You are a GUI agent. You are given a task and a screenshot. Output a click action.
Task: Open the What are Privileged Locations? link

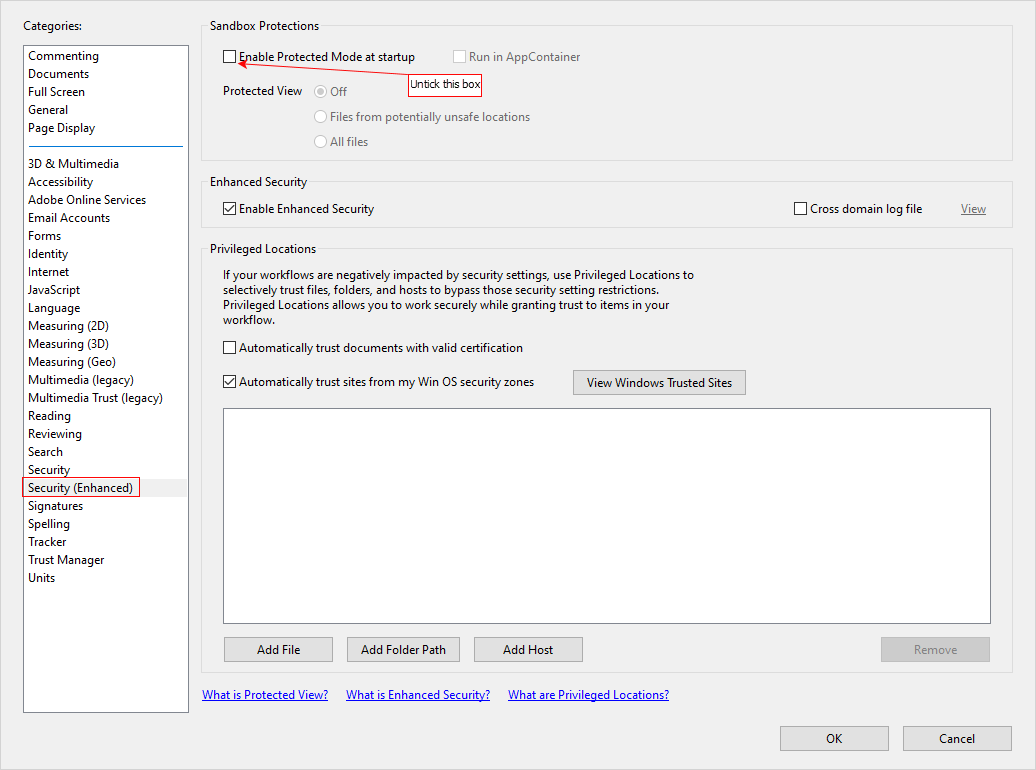point(588,695)
